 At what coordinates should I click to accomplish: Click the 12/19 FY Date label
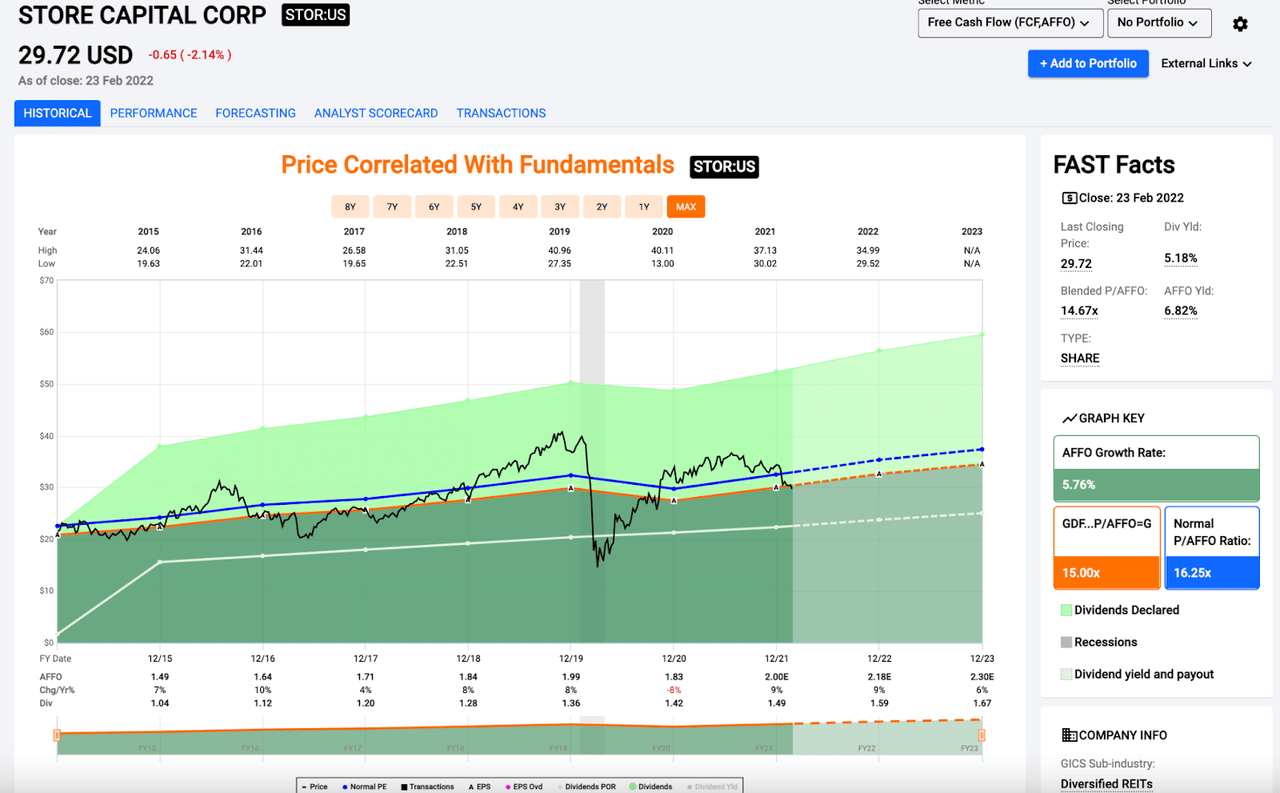(x=571, y=659)
